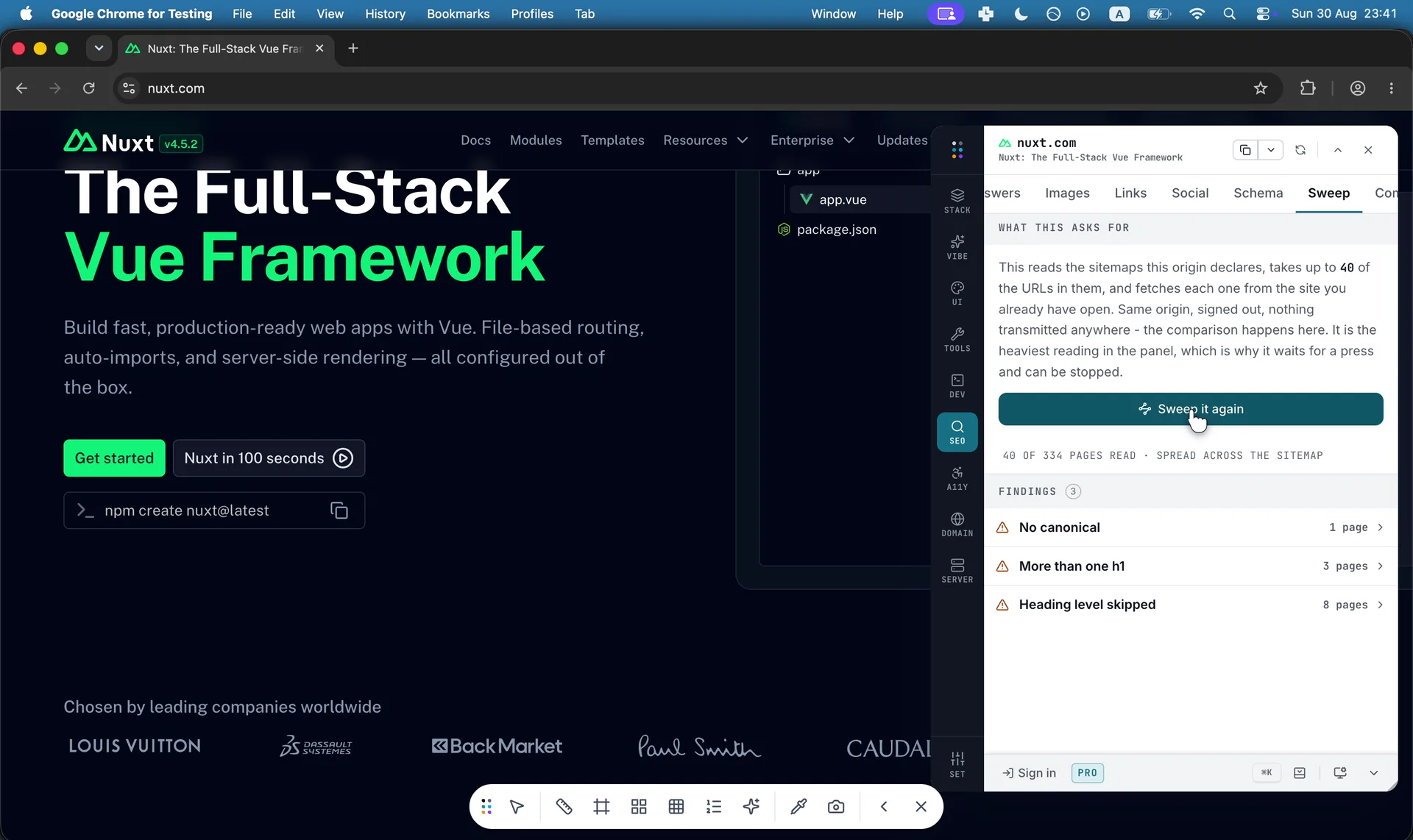Open copy options dropdown in panel header

[x=1271, y=150]
